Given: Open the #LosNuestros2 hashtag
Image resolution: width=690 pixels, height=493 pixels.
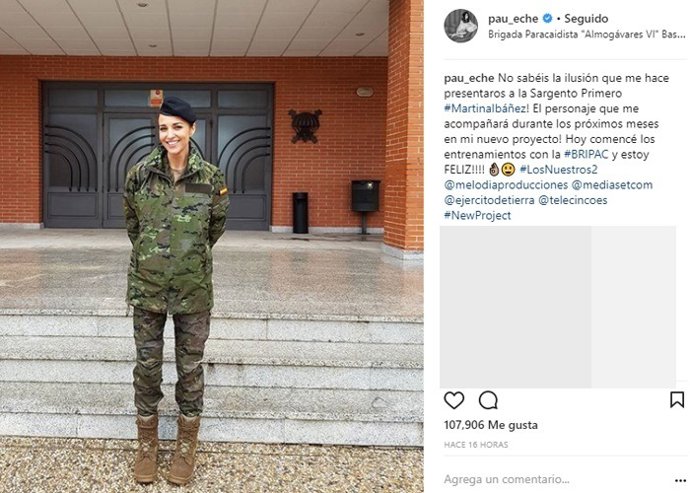Looking at the screenshot, I should (x=558, y=169).
